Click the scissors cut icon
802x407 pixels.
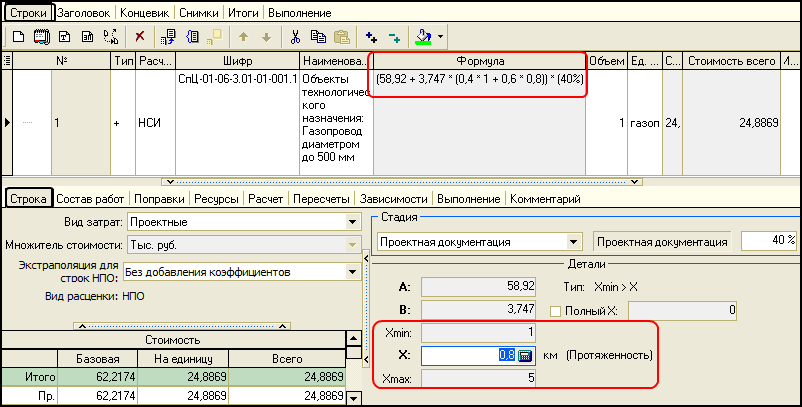(295, 37)
